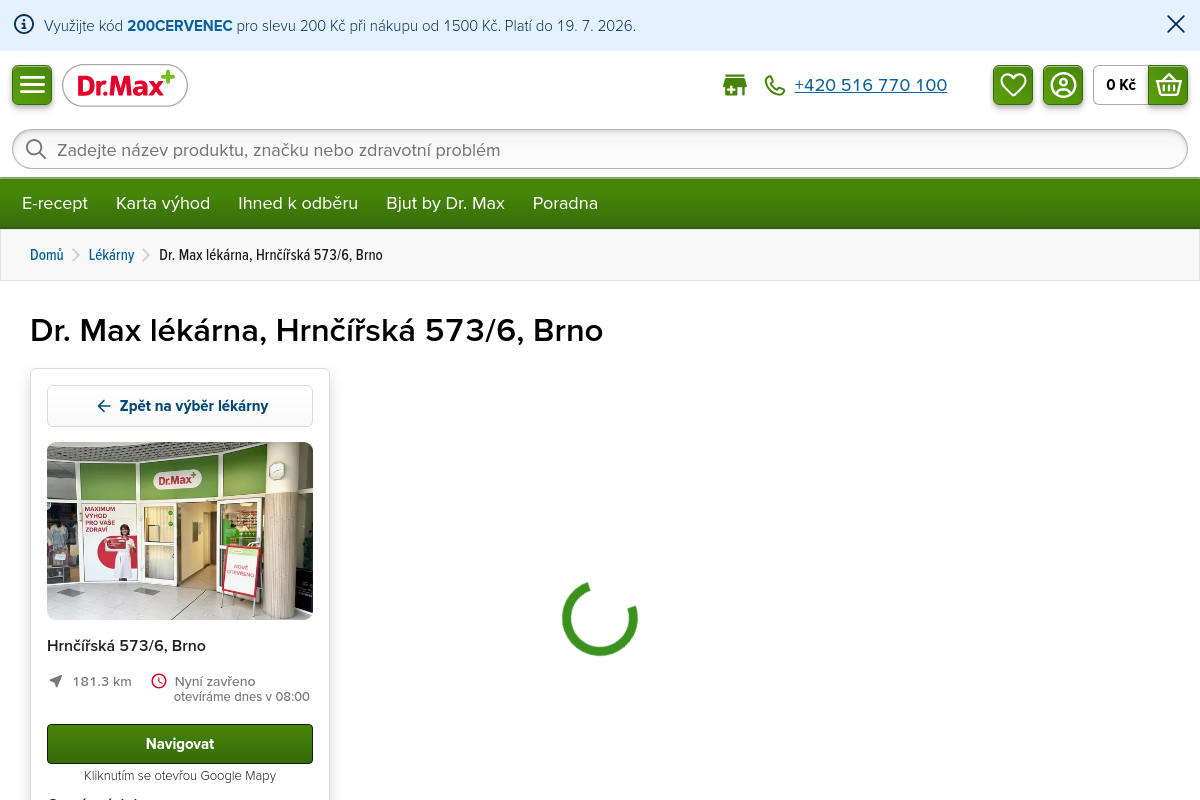
Task: Open the hamburger menu button
Action: (32, 85)
